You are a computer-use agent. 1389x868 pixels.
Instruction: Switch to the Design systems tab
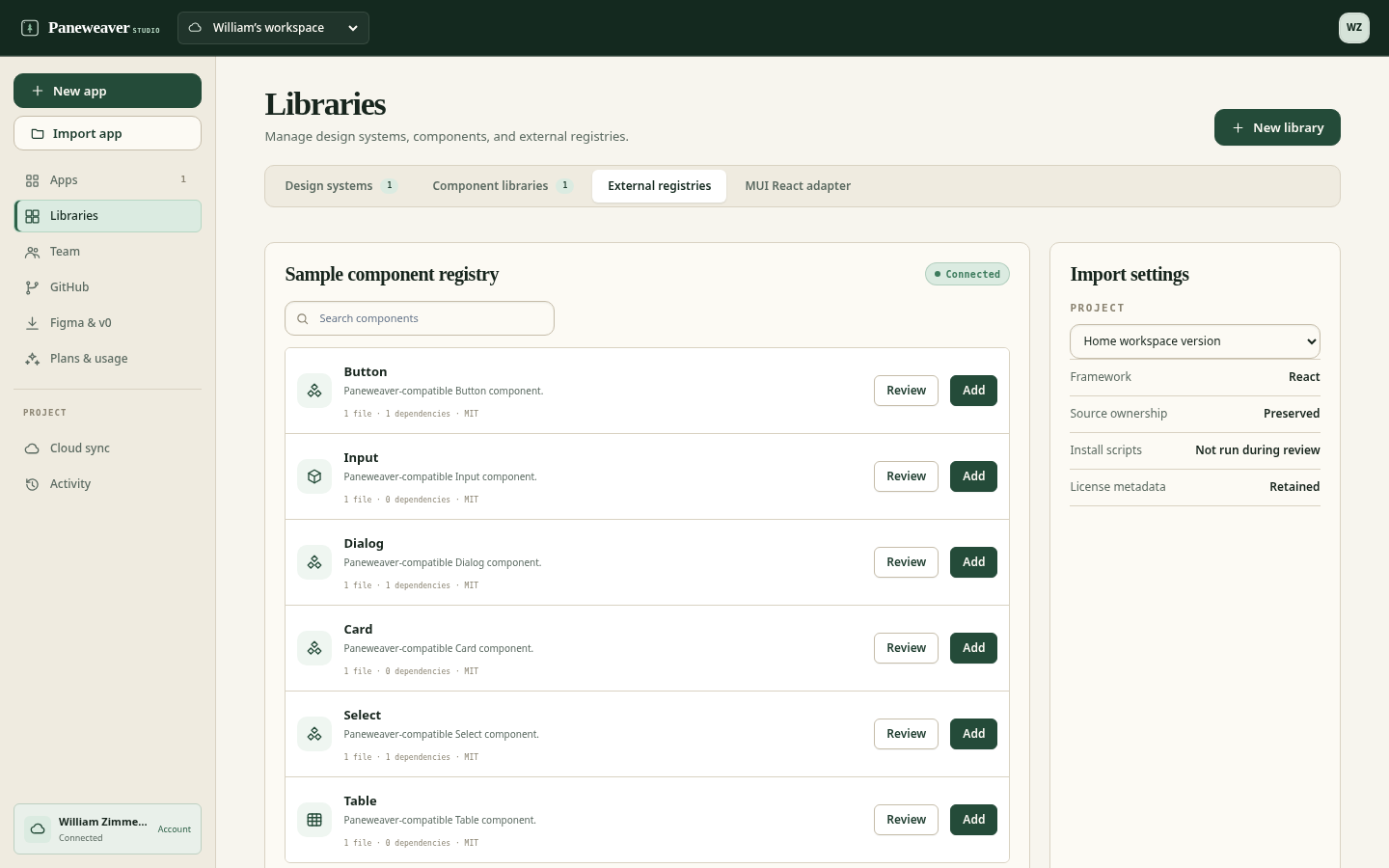(340, 186)
